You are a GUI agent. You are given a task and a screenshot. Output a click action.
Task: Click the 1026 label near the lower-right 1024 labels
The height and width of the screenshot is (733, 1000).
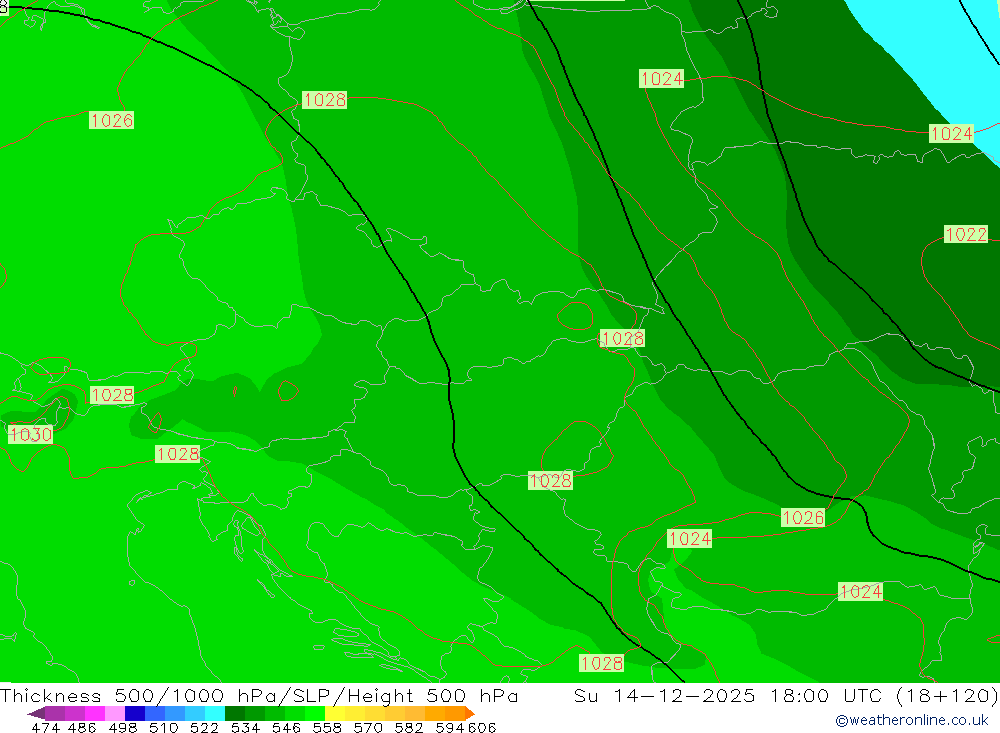click(803, 517)
